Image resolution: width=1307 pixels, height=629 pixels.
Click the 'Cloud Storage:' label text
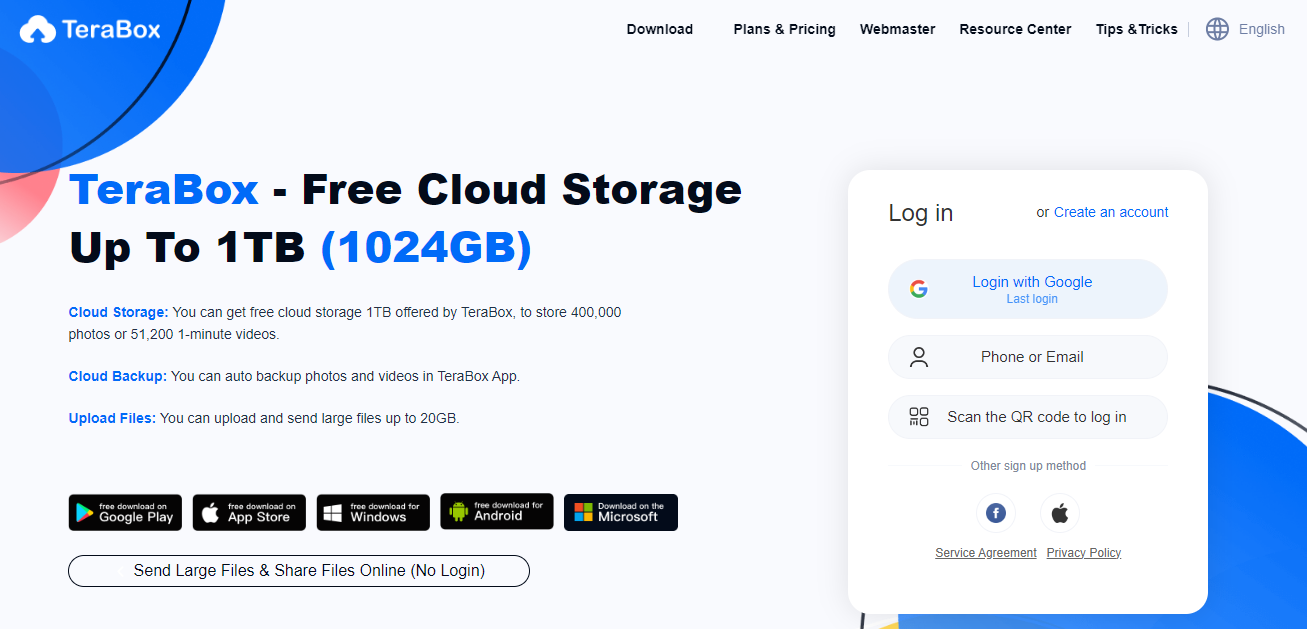(x=119, y=312)
